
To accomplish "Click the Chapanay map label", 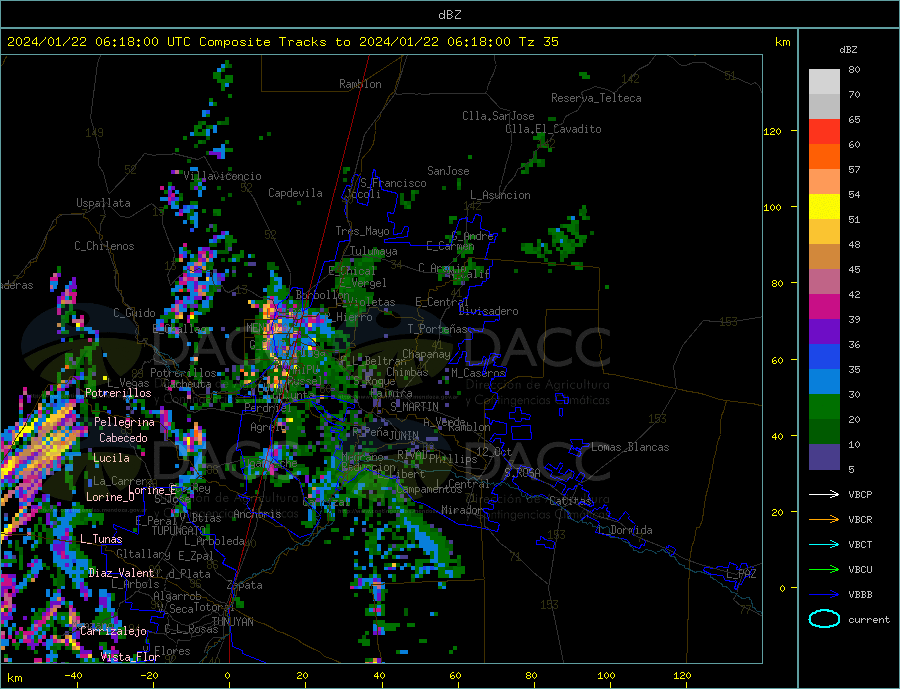I will pyautogui.click(x=426, y=354).
